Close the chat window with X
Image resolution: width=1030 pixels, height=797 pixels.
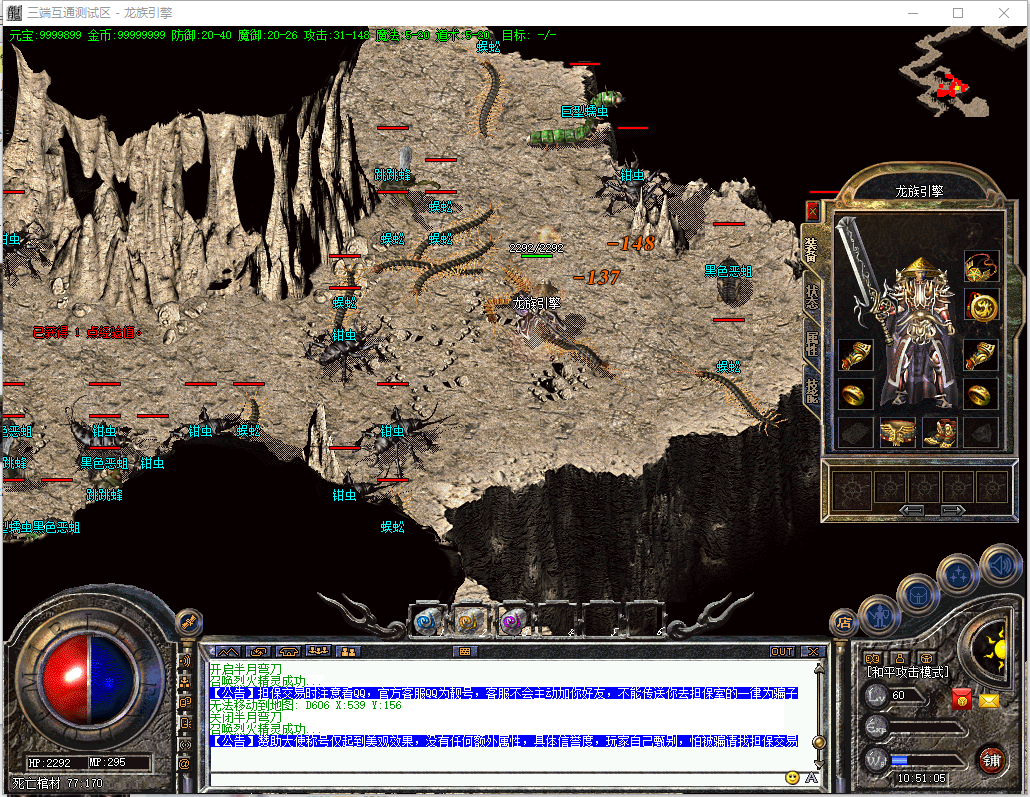click(x=813, y=651)
